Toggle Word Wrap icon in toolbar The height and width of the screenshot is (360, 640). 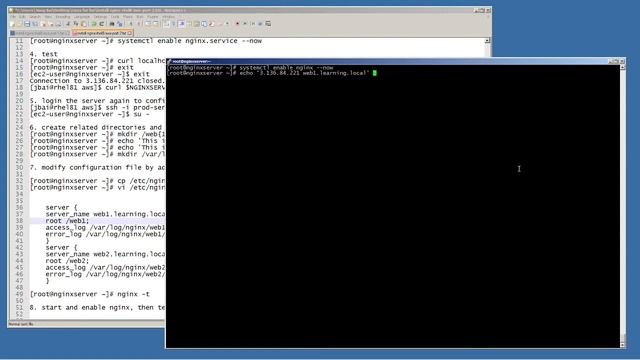click(166, 24)
